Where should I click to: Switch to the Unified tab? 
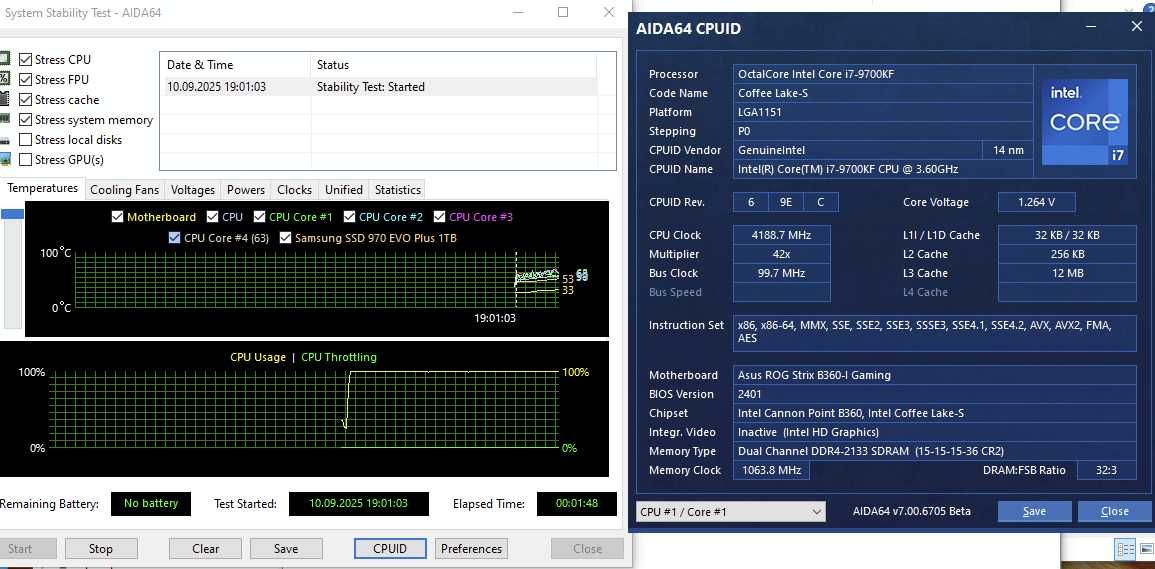pyautogui.click(x=344, y=189)
